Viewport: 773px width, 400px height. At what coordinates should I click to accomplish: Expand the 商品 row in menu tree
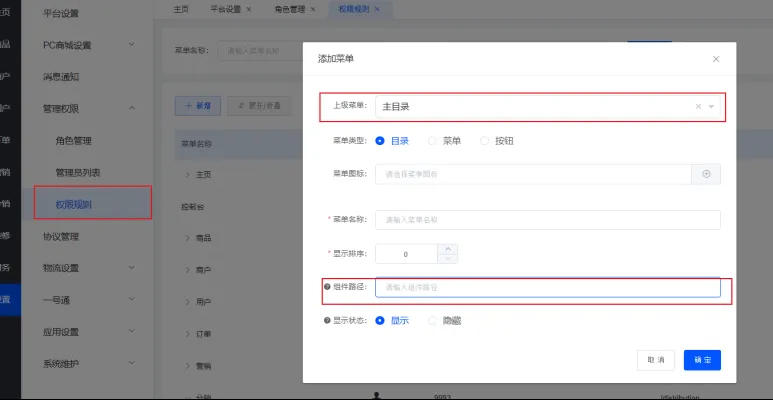[187, 238]
